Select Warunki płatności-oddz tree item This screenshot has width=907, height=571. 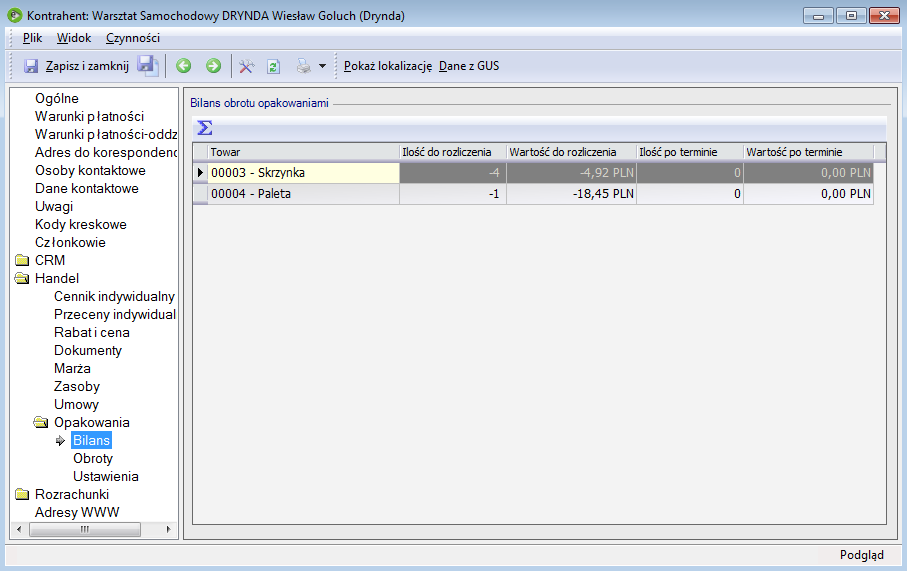pos(106,134)
